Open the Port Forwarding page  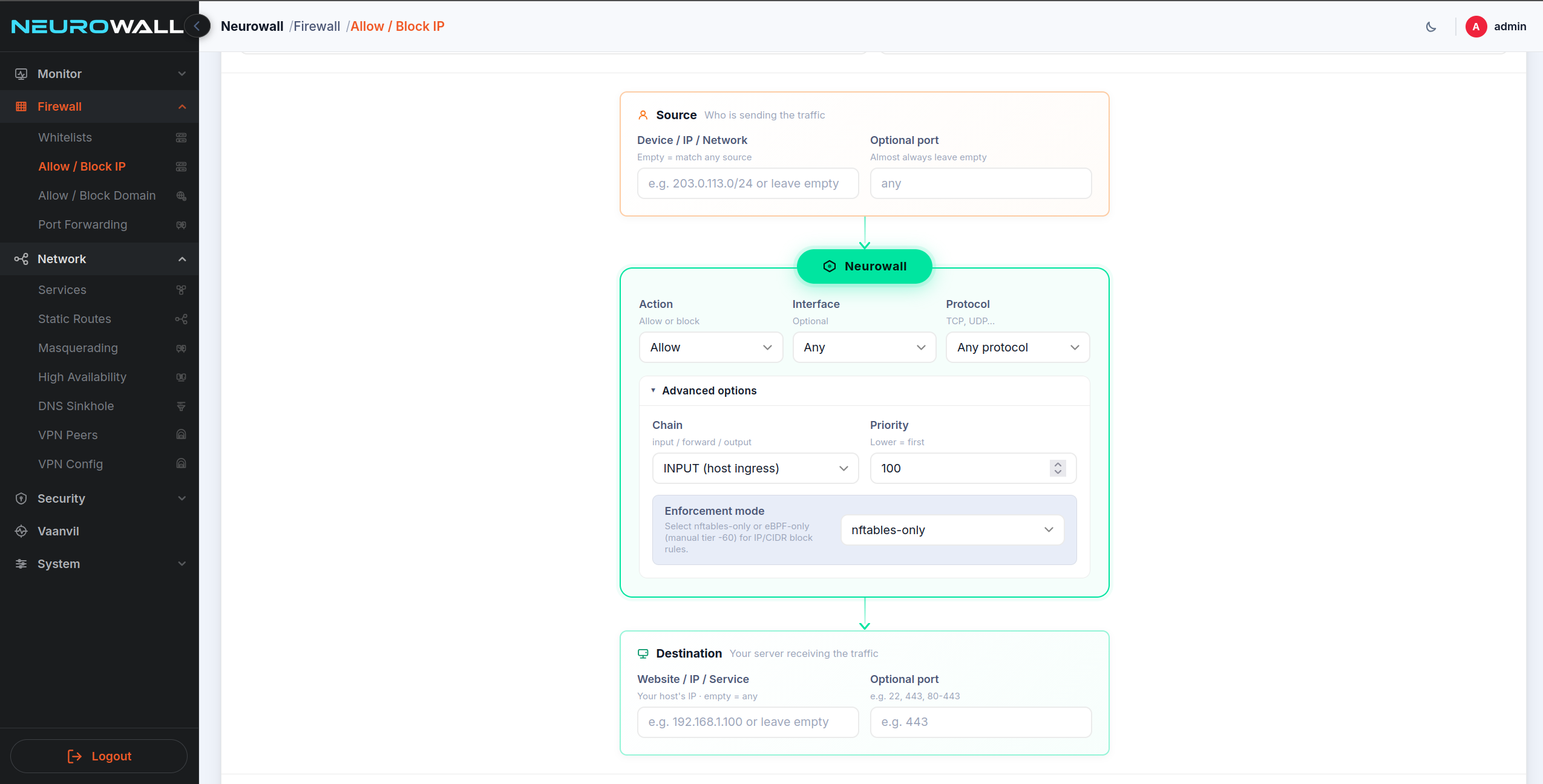(83, 225)
